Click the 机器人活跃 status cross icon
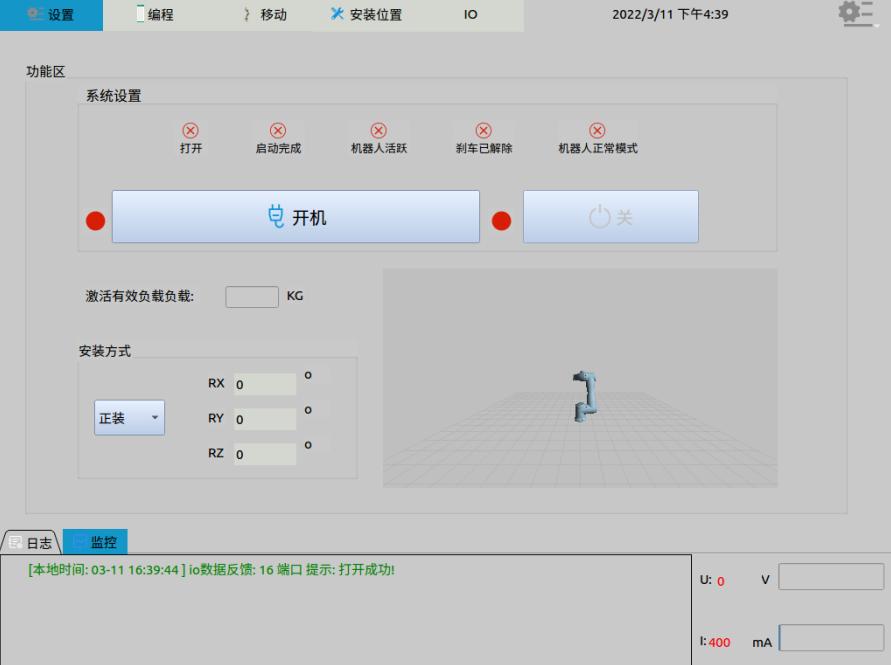The height and width of the screenshot is (665, 891). 379,128
